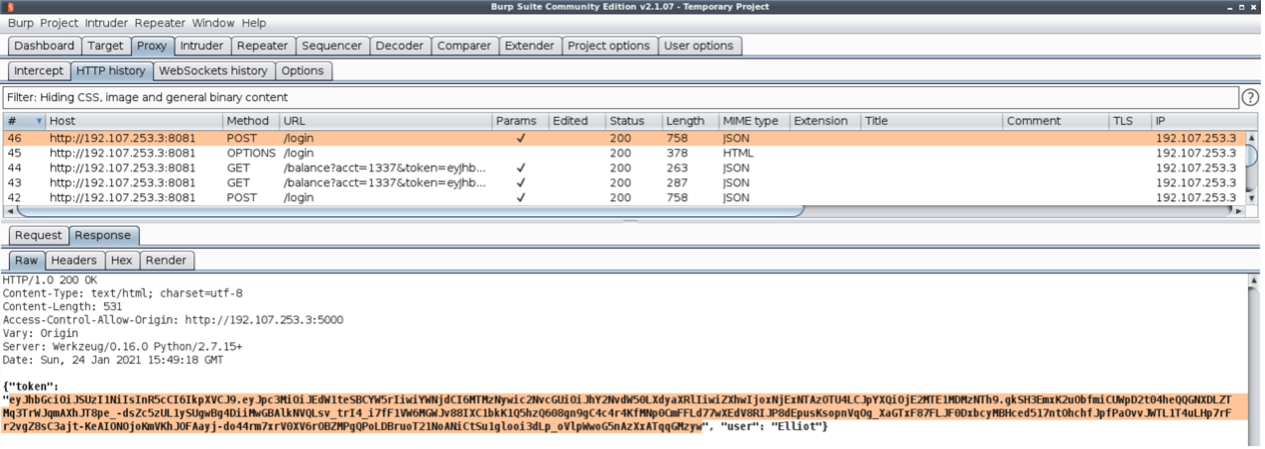This screenshot has height=449, width=1265.
Task: Sort by the Length column header
Action: (689, 121)
